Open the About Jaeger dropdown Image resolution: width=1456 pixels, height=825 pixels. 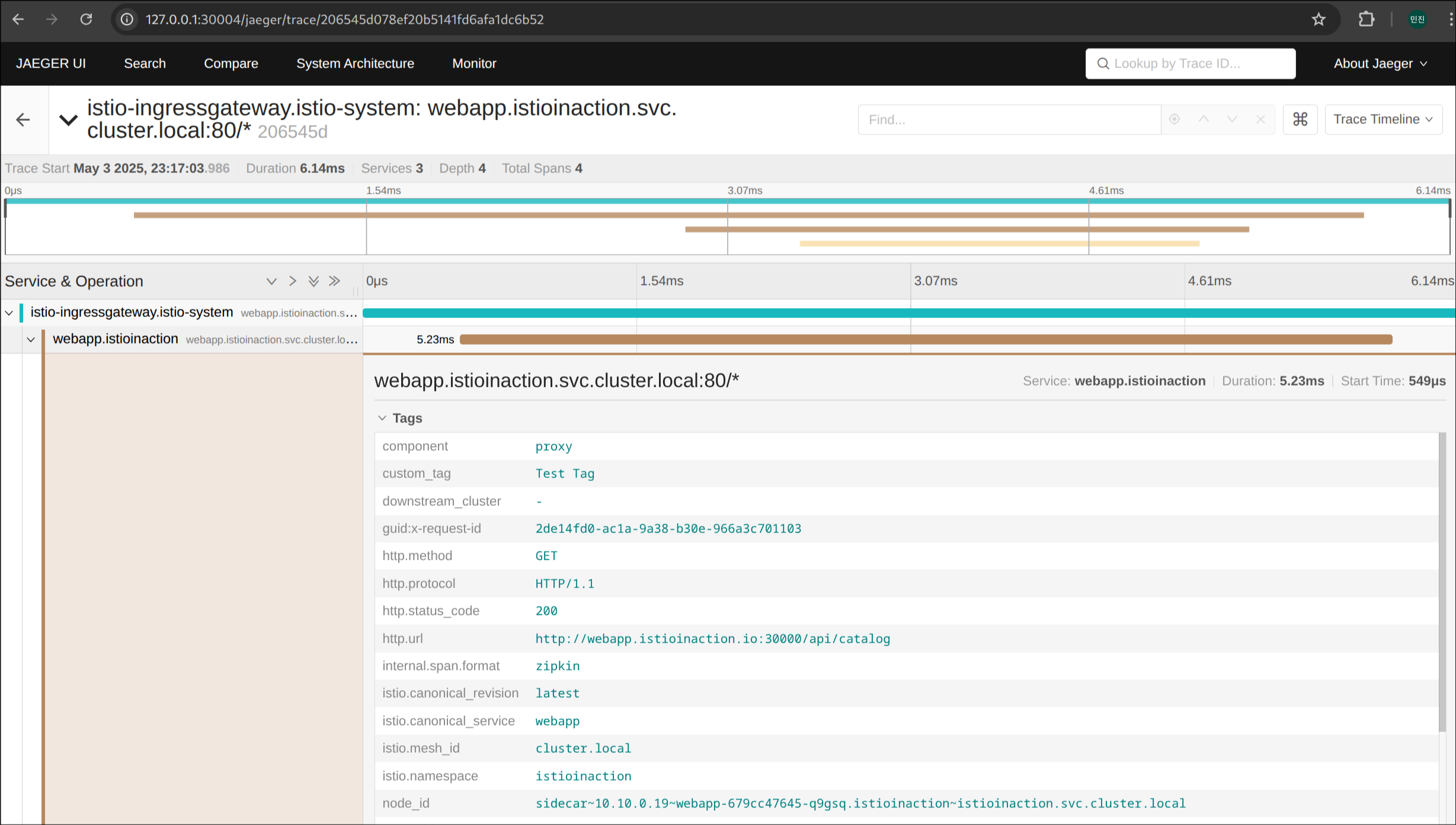point(1380,63)
